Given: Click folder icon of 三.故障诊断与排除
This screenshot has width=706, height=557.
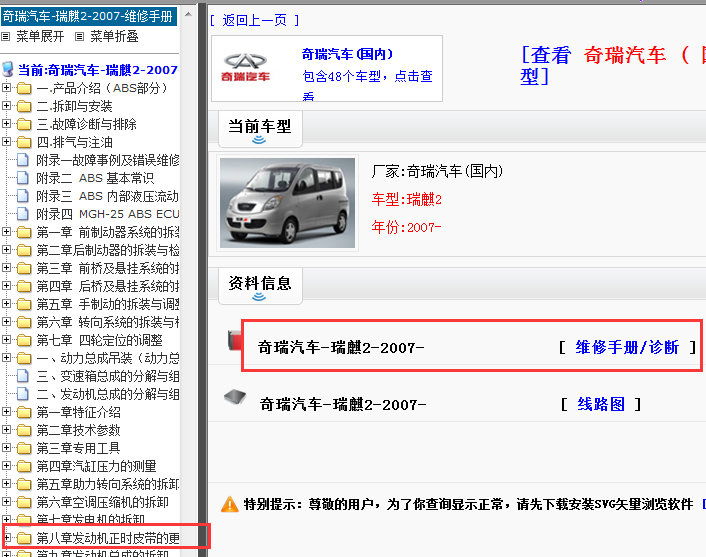Looking at the screenshot, I should [x=24, y=124].
